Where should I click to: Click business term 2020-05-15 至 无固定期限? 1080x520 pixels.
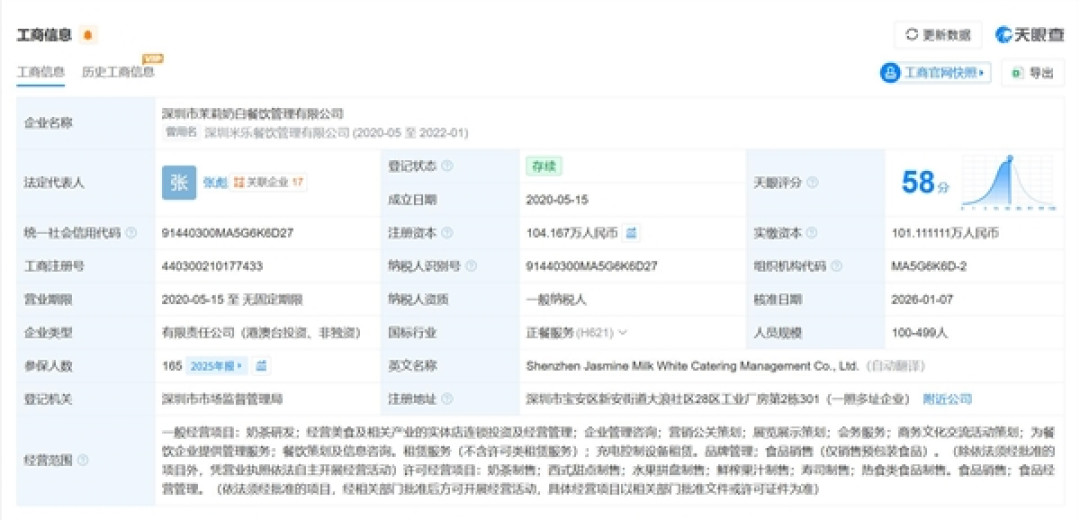232,300
